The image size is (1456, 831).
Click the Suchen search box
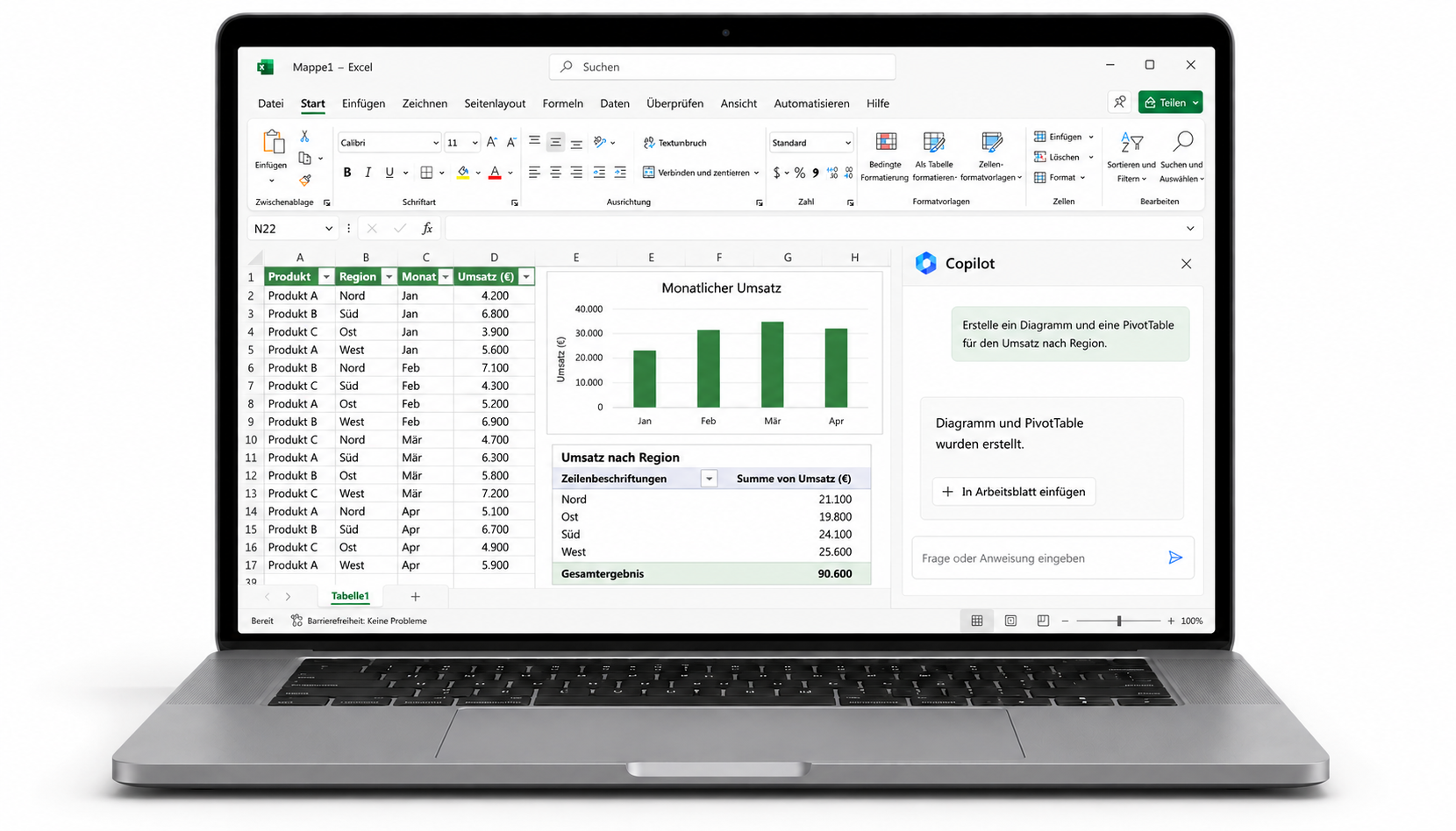pyautogui.click(x=722, y=67)
